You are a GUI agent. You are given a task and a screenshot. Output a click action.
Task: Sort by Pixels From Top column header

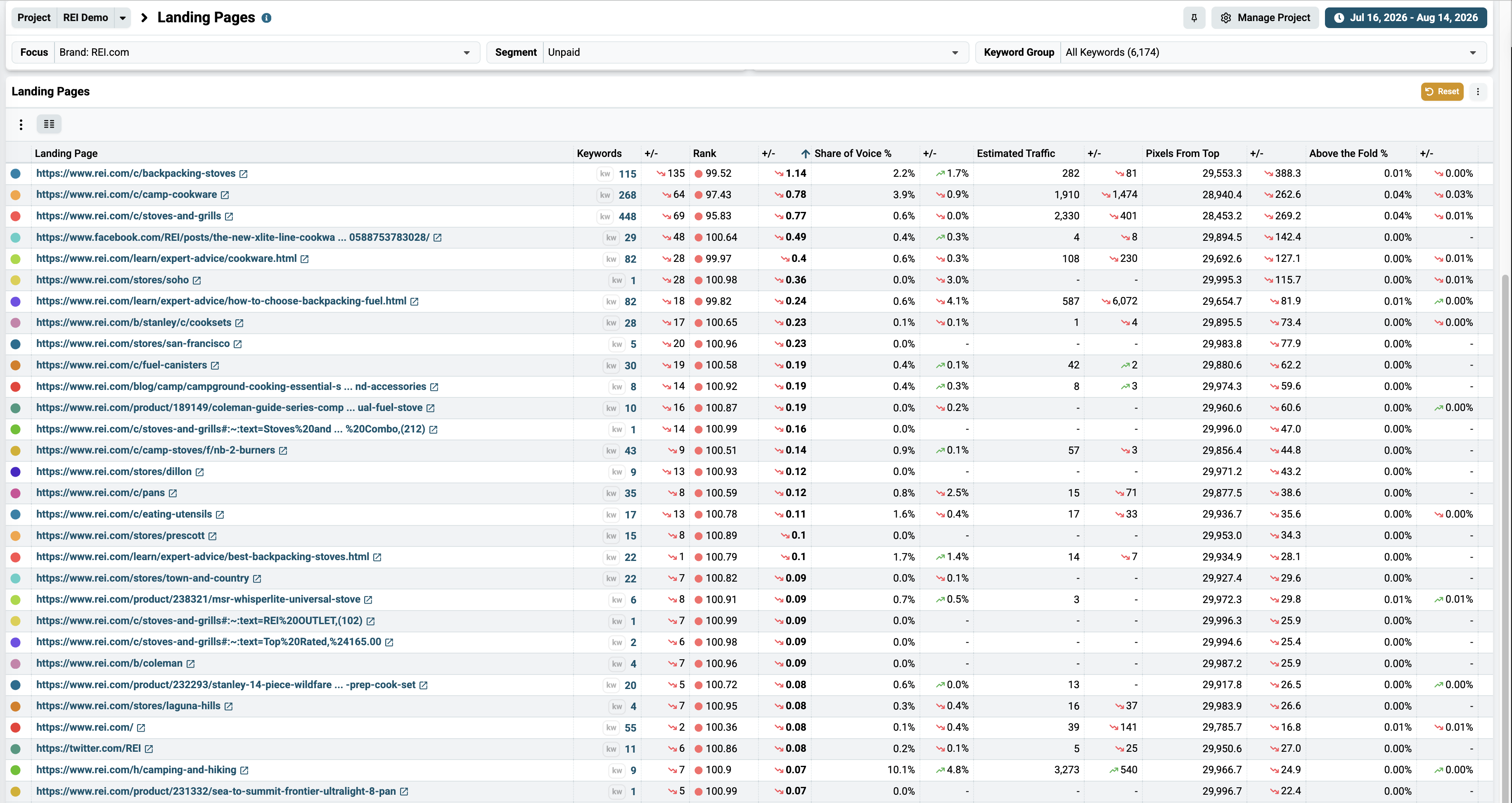point(1182,153)
